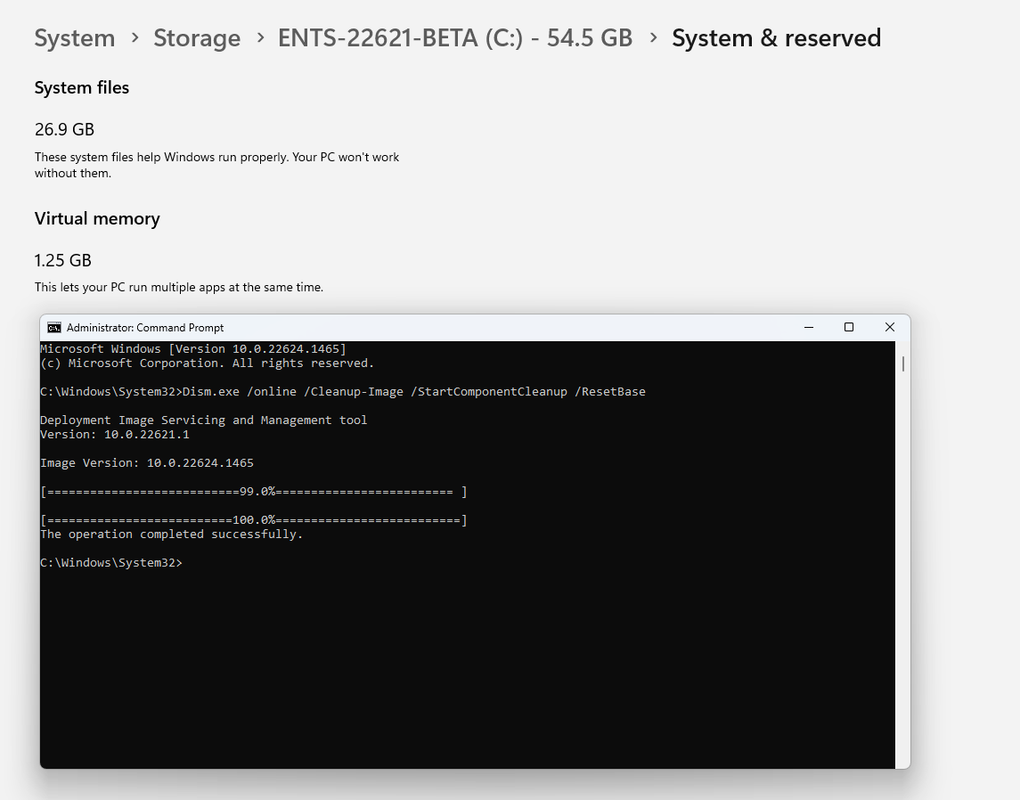
Task: Maximize the Command Prompt window
Action: point(849,327)
